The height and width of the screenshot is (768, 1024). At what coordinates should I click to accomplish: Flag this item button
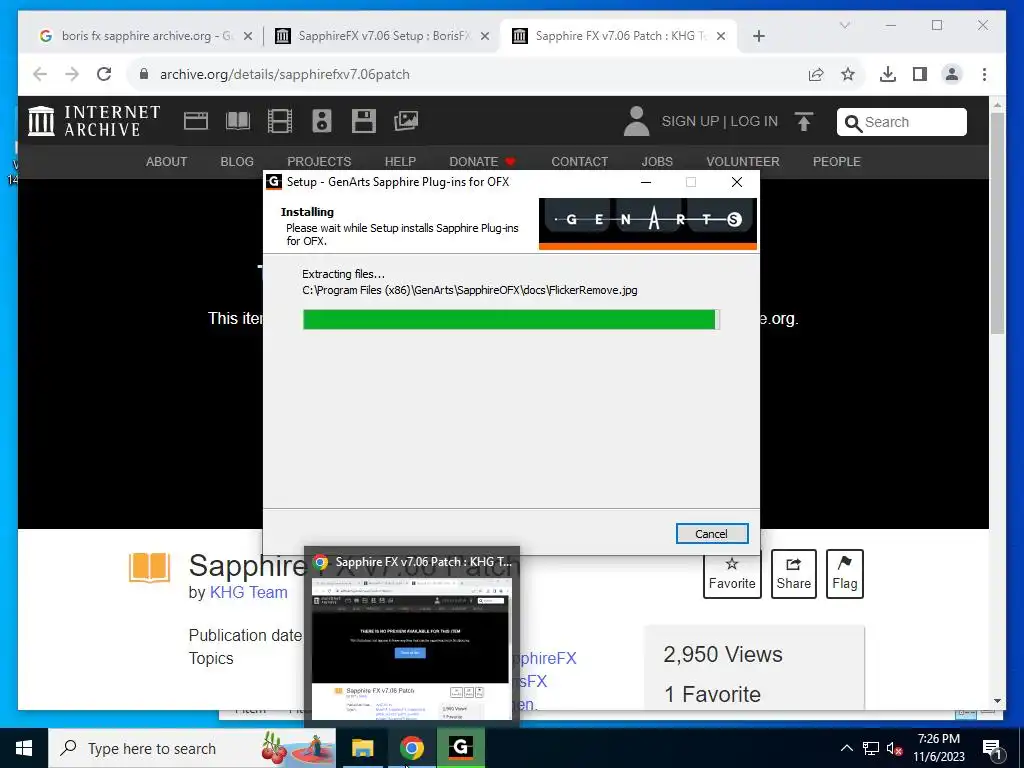(x=844, y=574)
